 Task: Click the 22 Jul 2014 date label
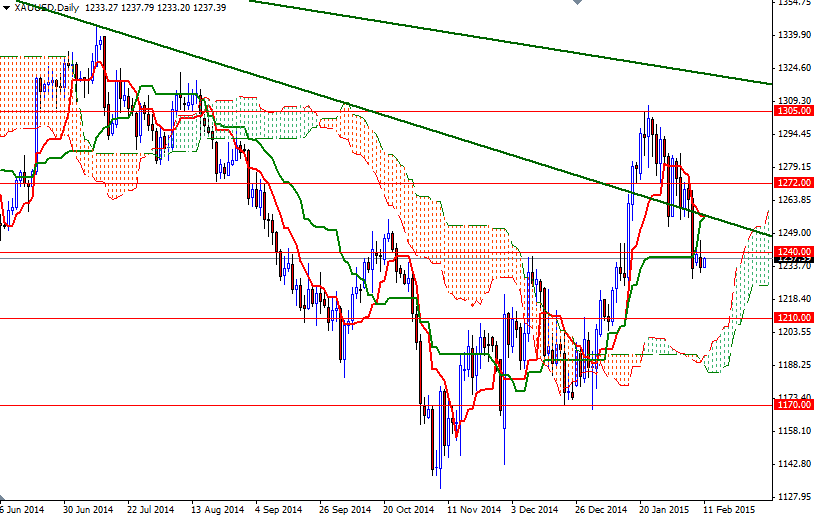coord(150,508)
